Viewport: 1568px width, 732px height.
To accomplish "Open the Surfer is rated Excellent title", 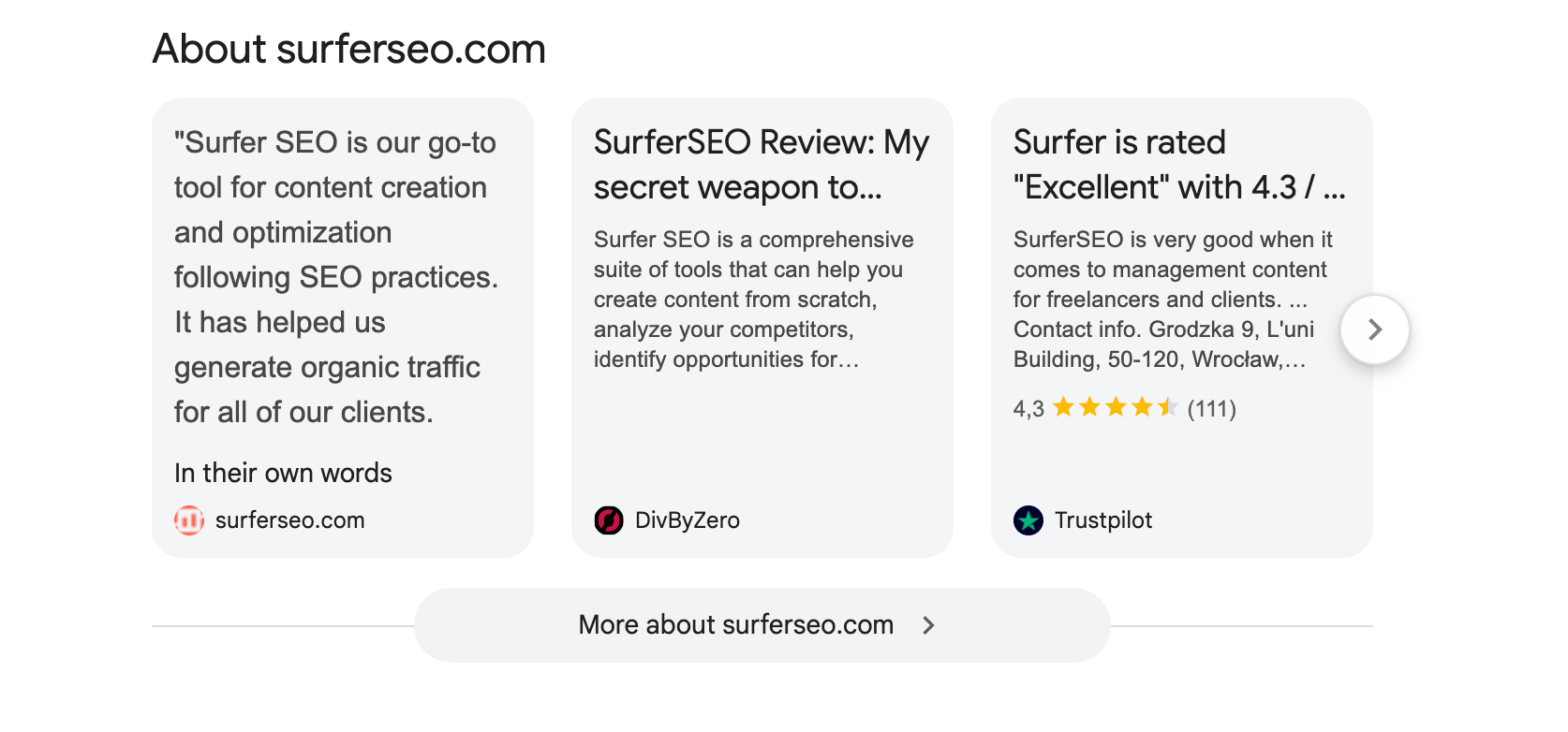I will pos(1178,165).
